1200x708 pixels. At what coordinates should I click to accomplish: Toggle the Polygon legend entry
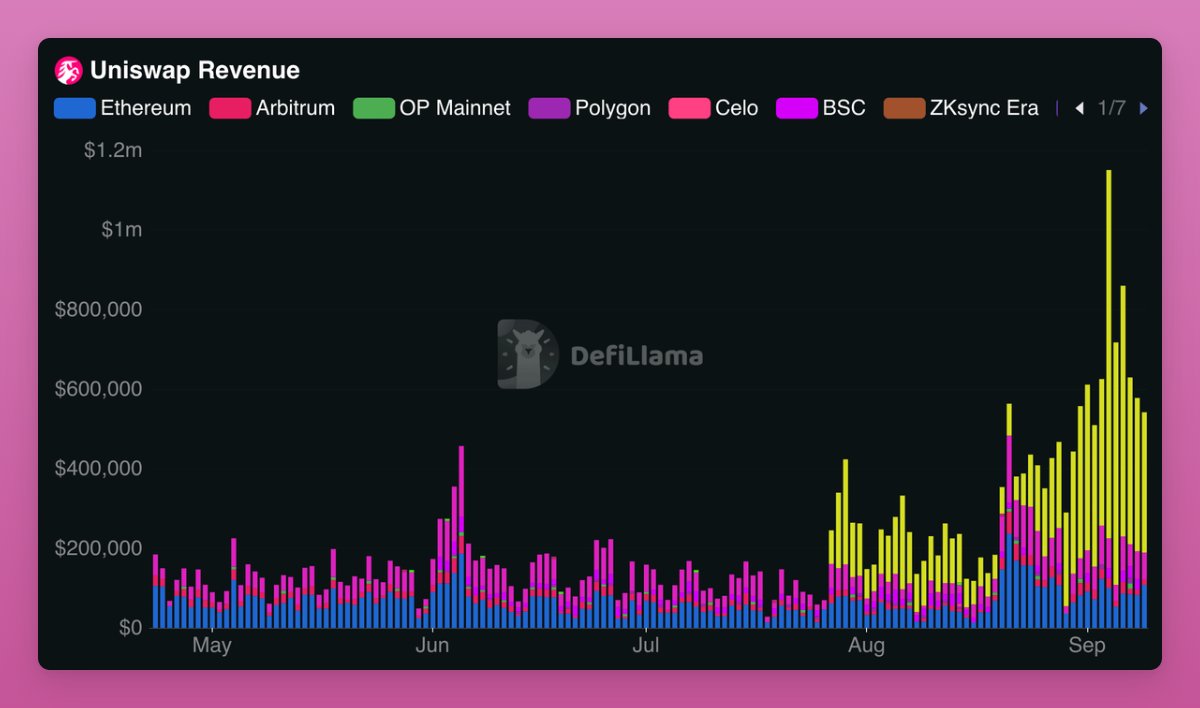pos(589,108)
